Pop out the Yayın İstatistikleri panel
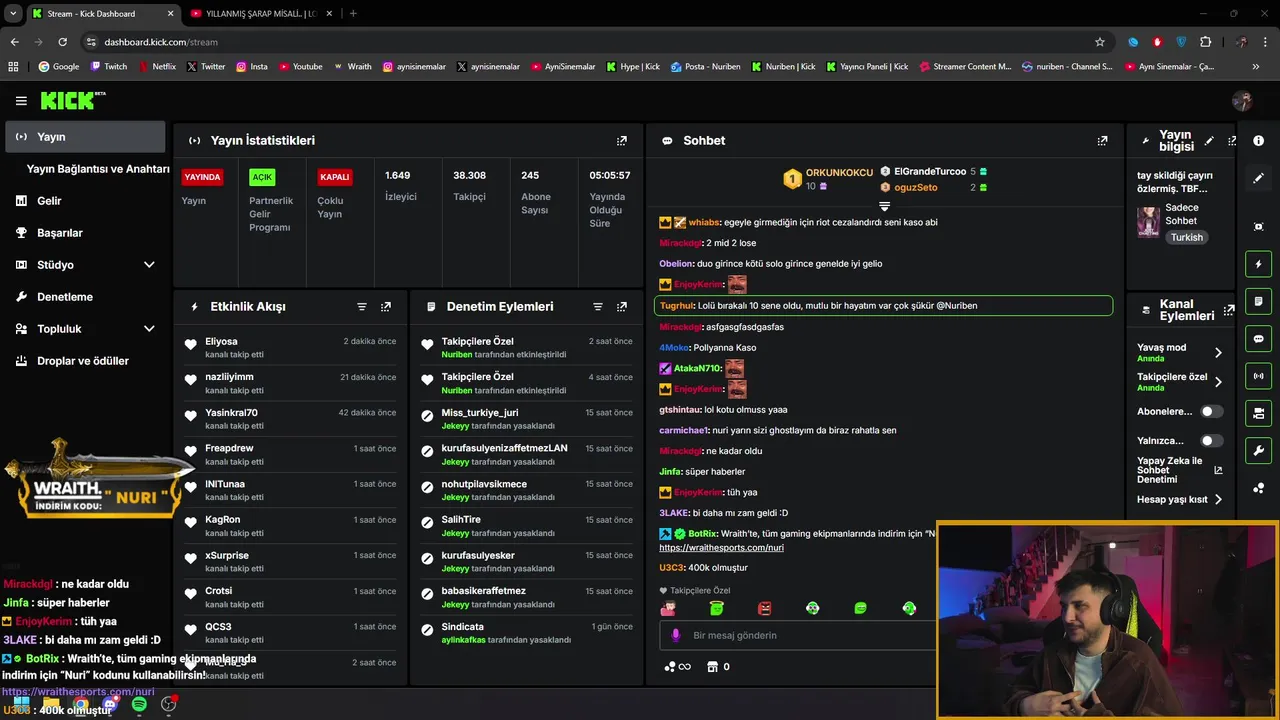The image size is (1280, 720). pos(622,141)
